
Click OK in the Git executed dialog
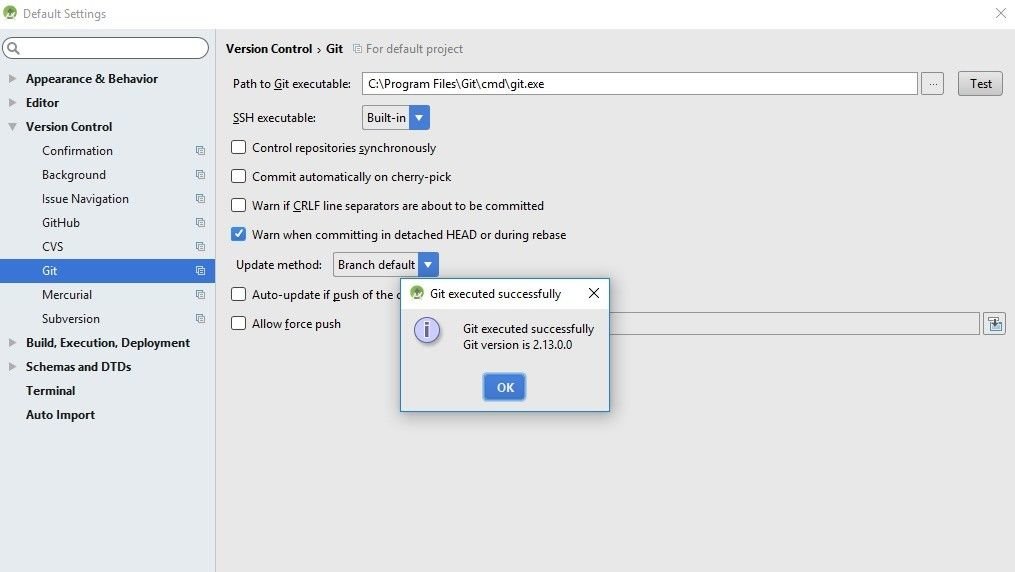[x=504, y=387]
